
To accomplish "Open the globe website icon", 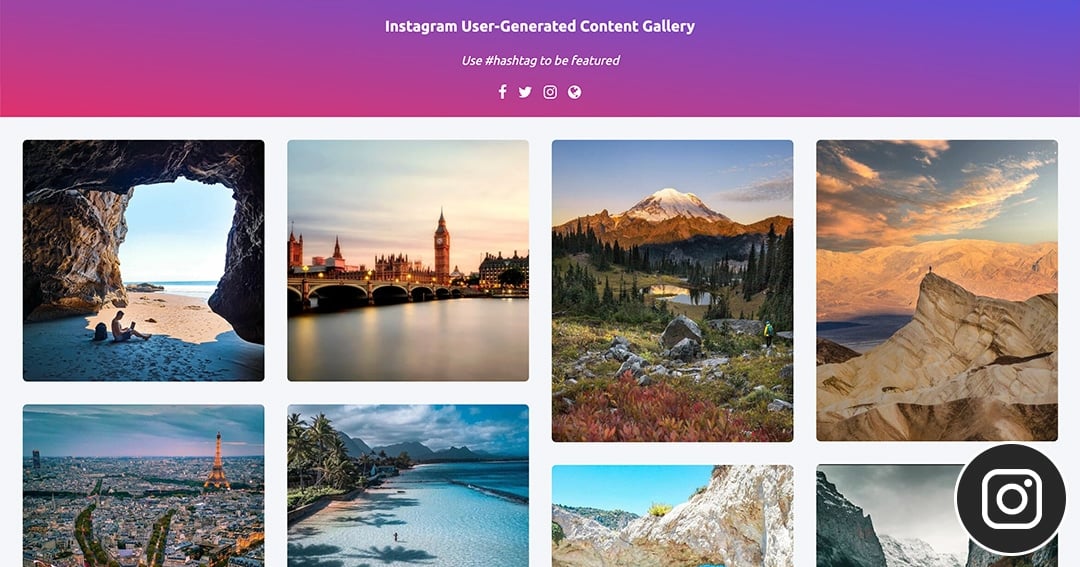I will [x=574, y=92].
